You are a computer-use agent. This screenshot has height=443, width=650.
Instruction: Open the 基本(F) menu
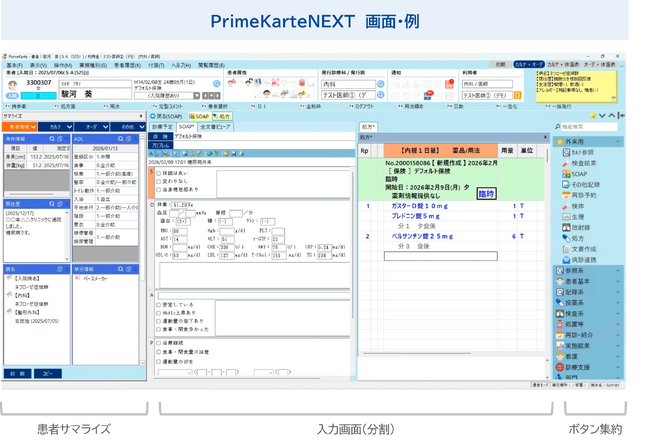pos(15,65)
